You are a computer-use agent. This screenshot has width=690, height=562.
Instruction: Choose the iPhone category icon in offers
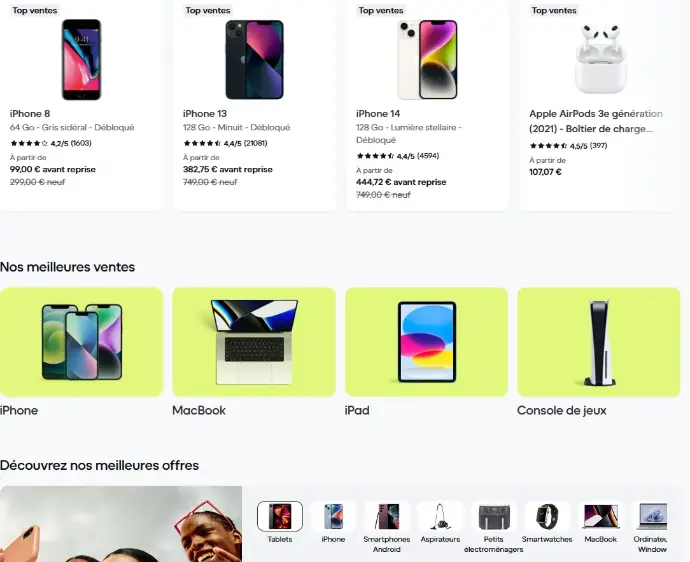pos(333,516)
